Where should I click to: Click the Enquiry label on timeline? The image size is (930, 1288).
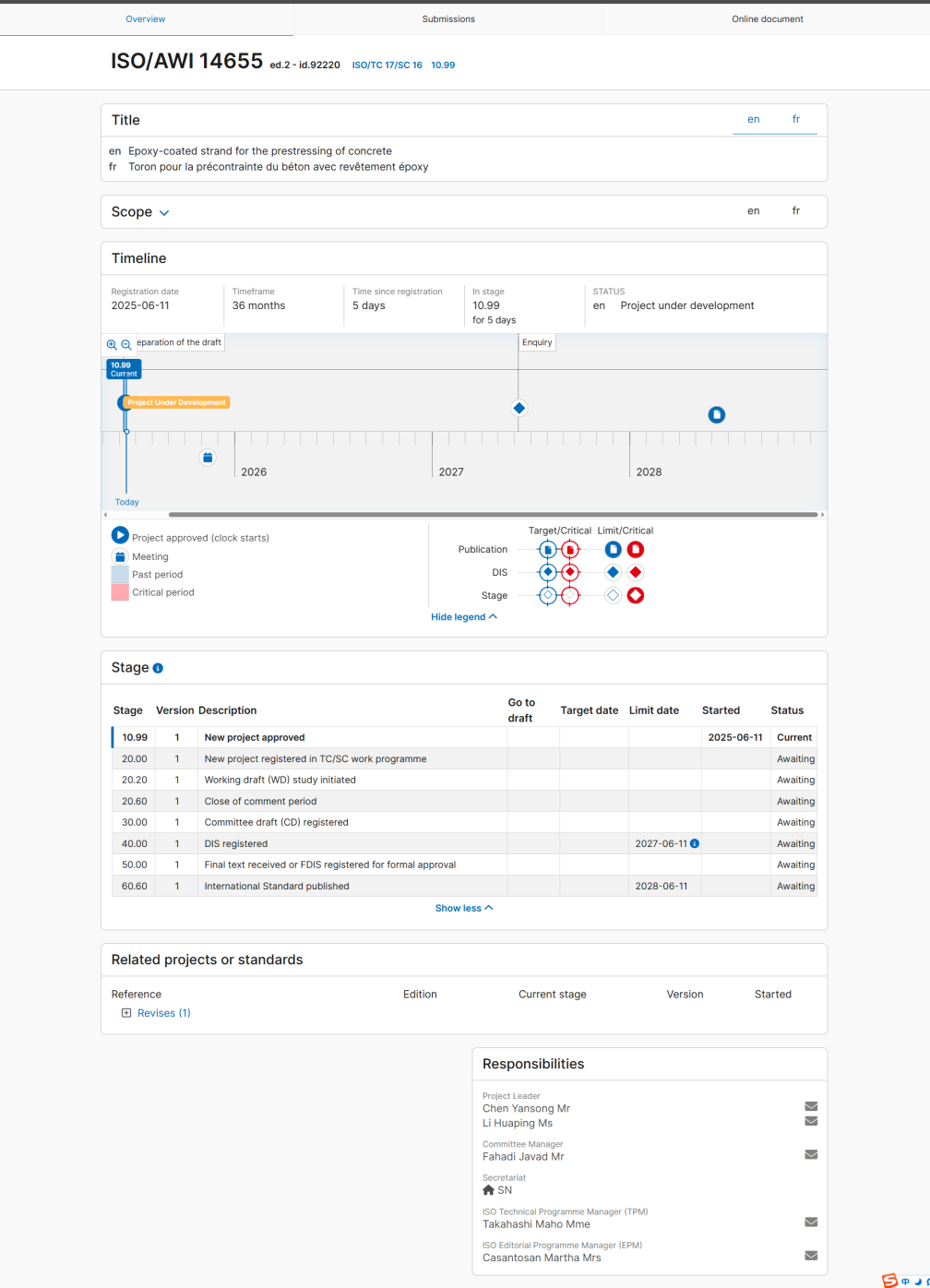[x=537, y=342]
